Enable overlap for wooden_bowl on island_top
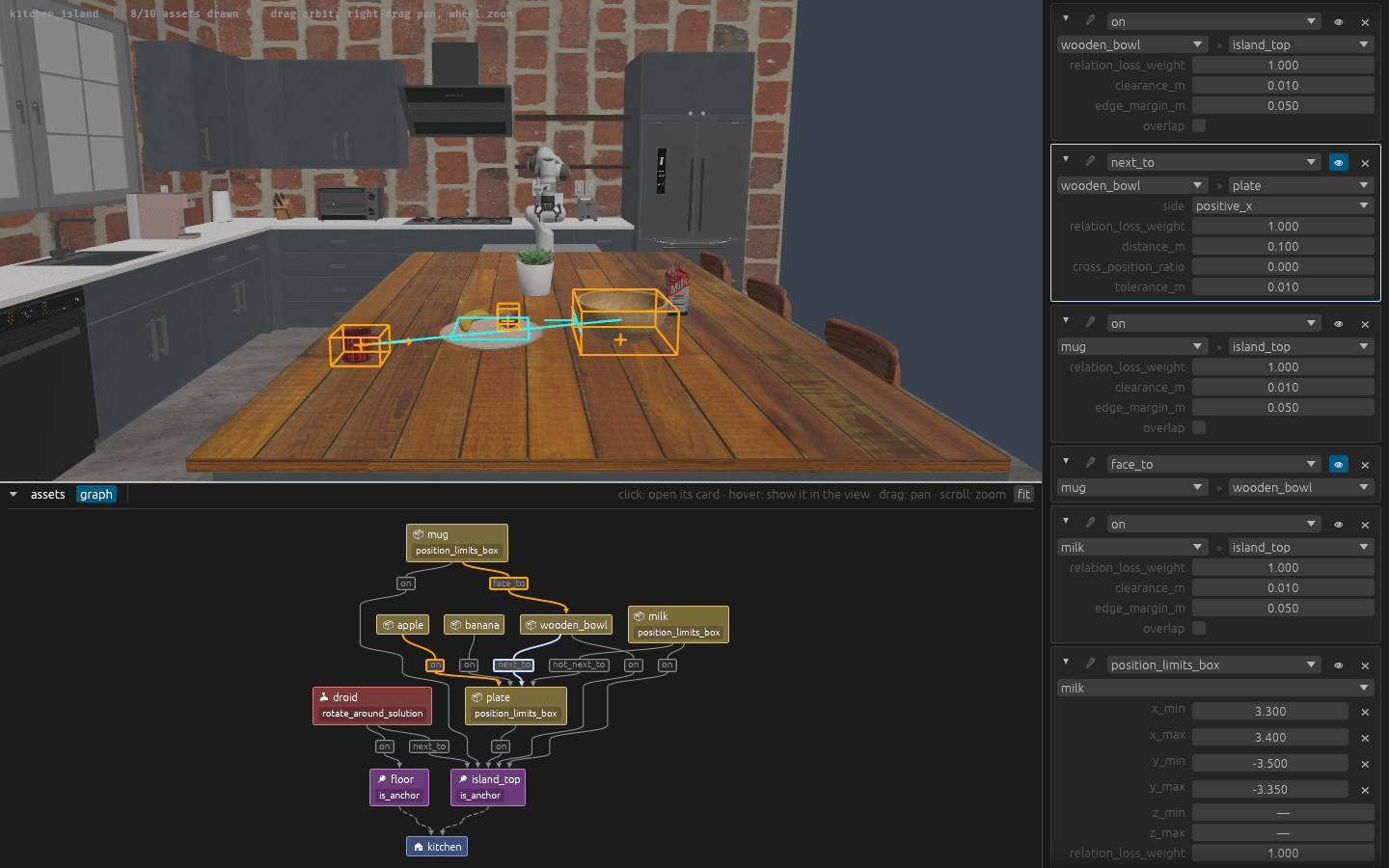The image size is (1389, 868). point(1199,125)
